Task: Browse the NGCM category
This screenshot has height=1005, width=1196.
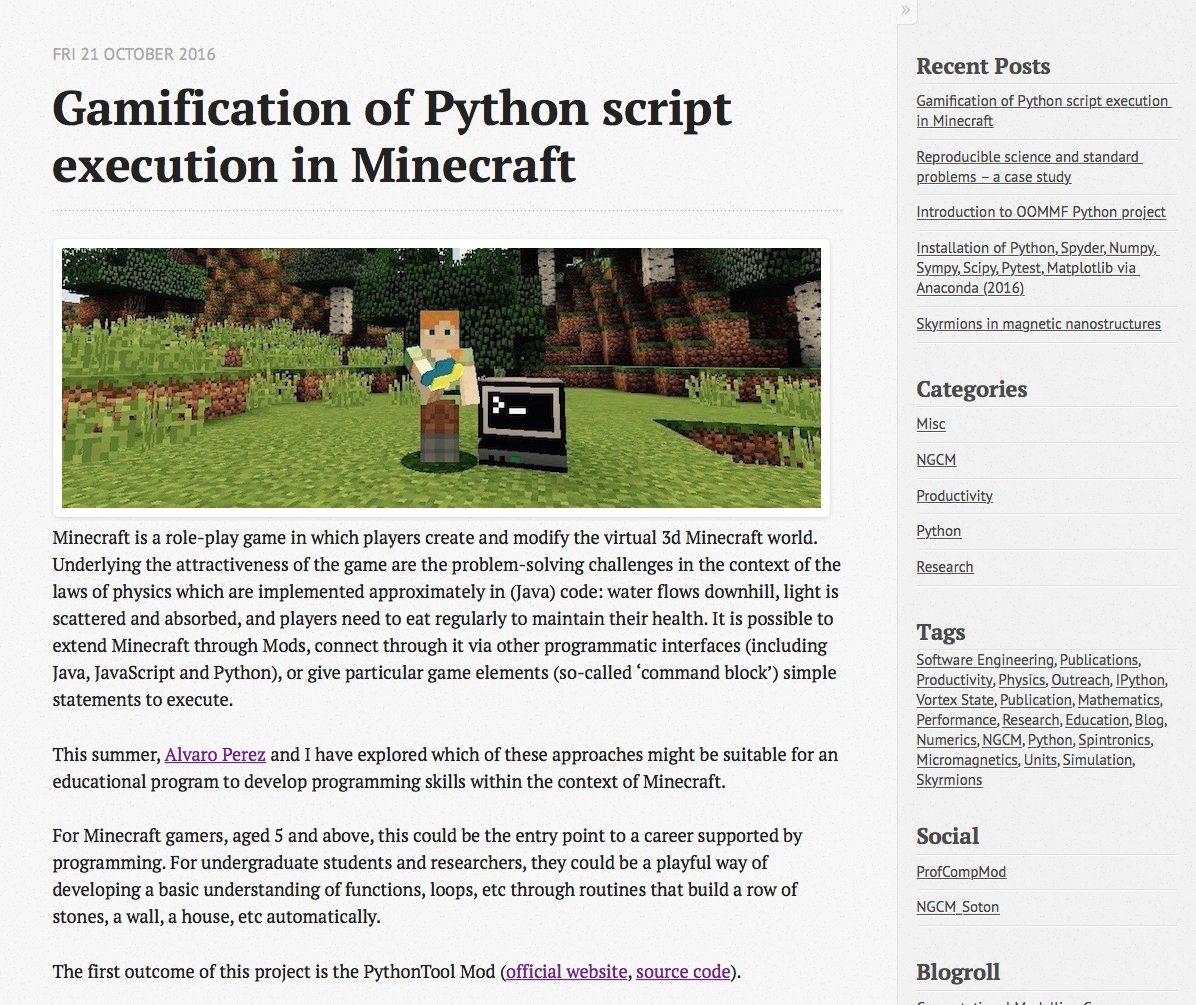Action: 936,460
